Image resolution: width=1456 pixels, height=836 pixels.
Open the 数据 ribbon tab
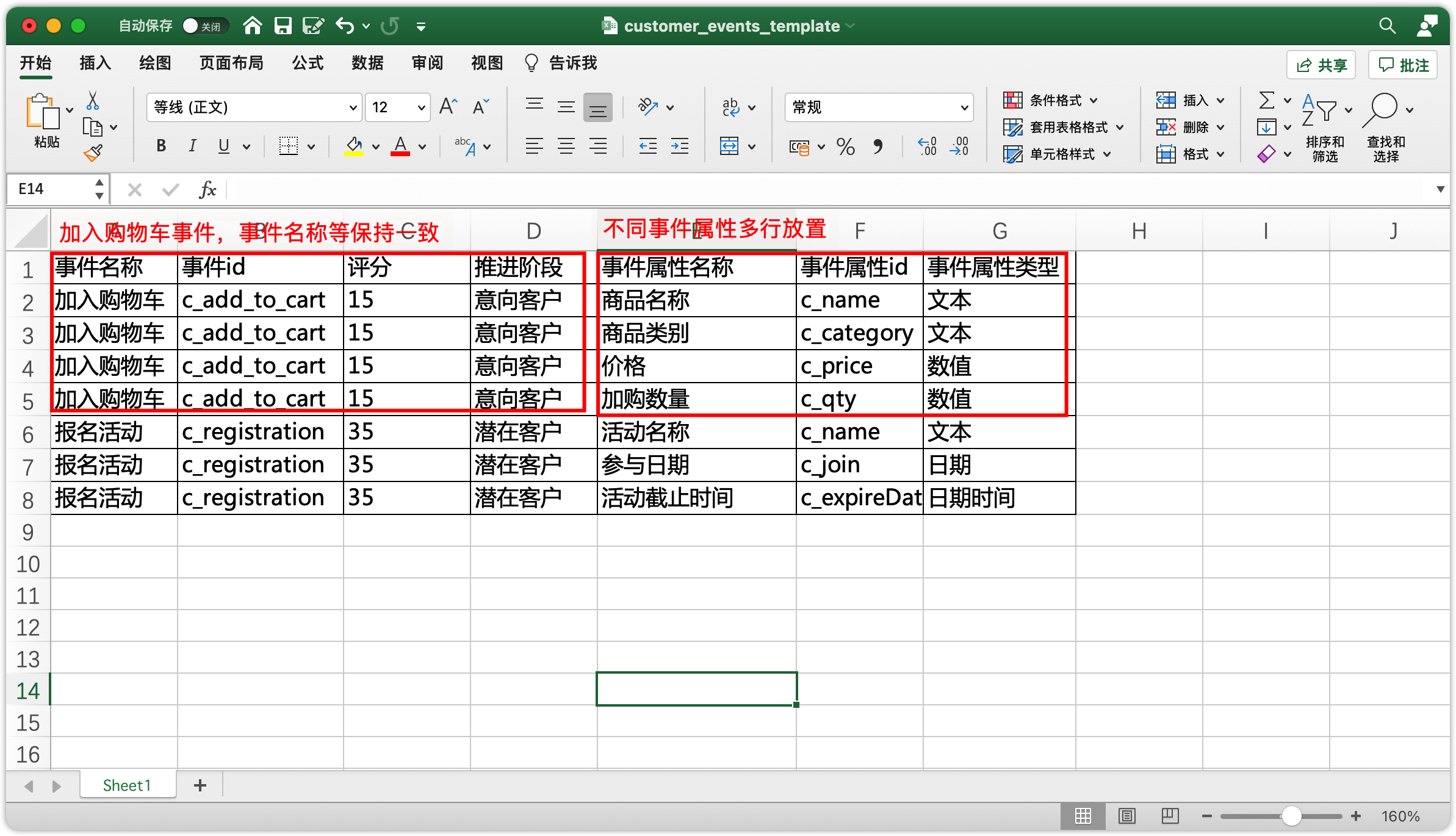coord(367,63)
